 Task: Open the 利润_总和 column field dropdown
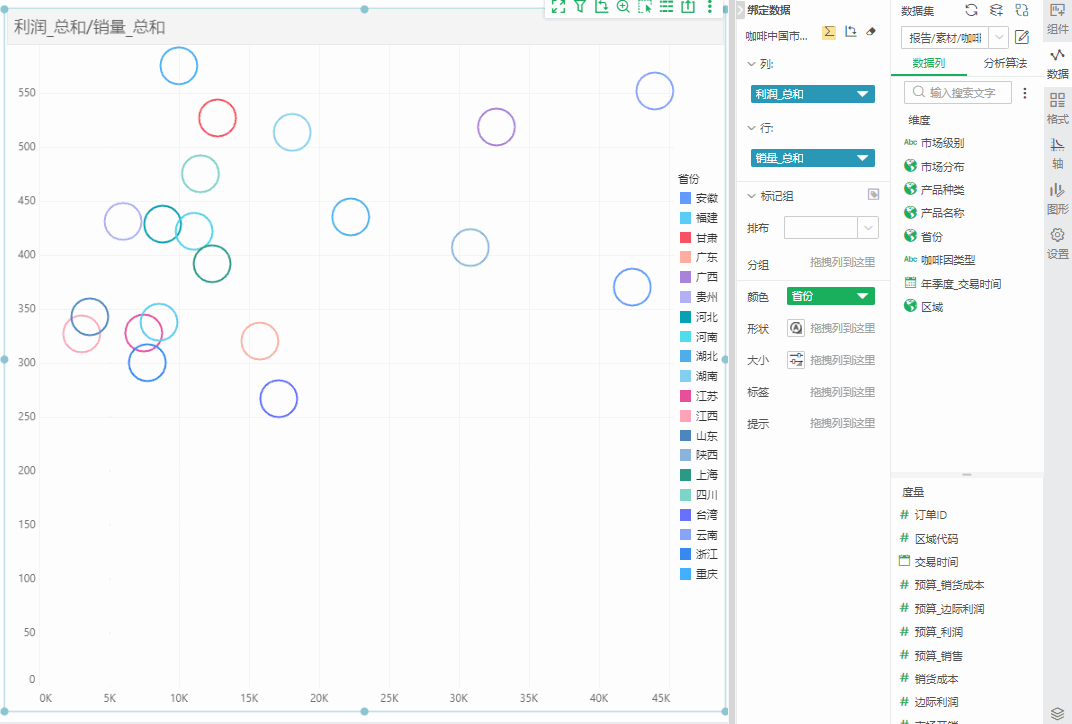pyautogui.click(x=863, y=95)
